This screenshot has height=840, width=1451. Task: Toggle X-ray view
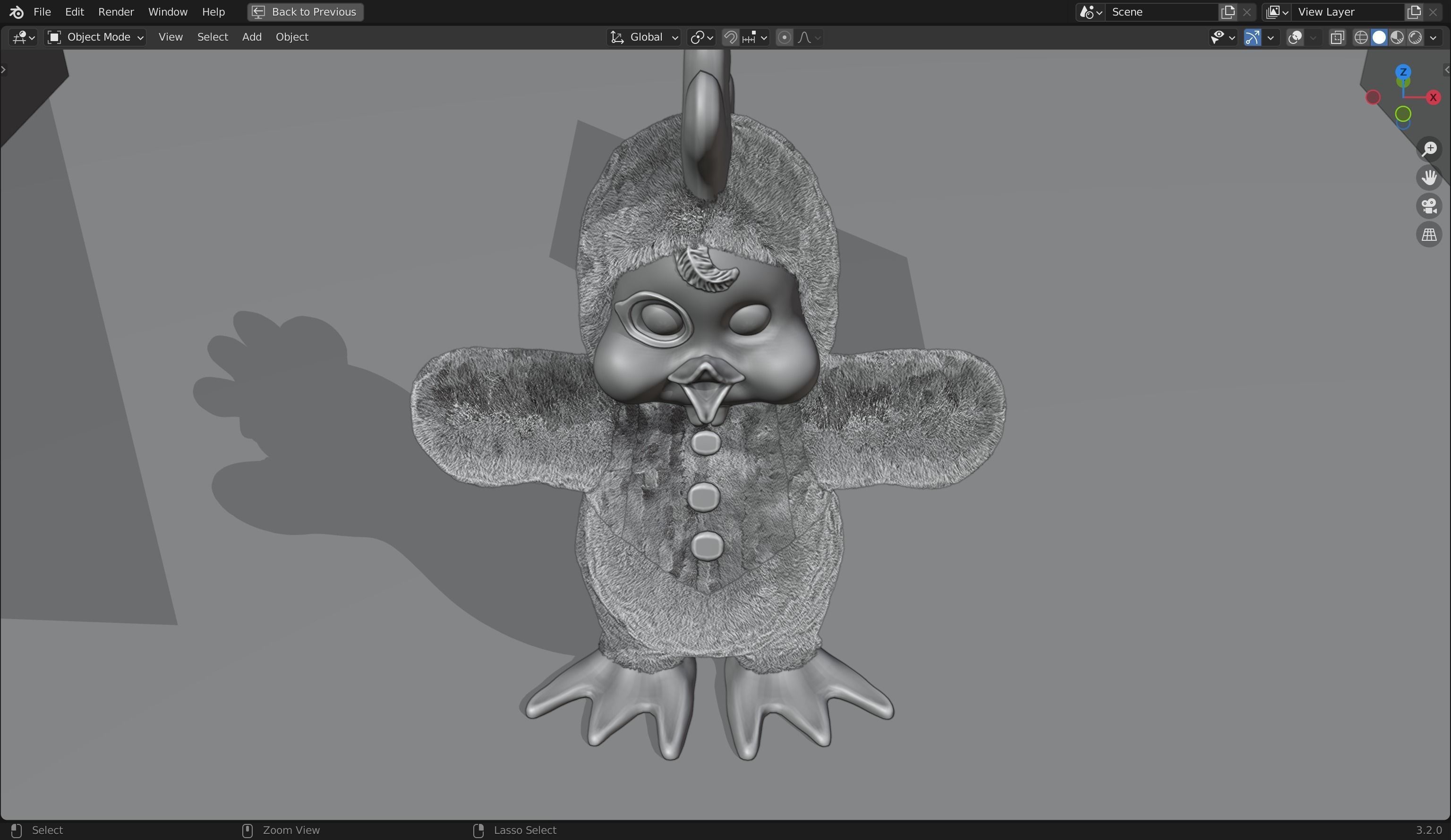pos(1337,37)
